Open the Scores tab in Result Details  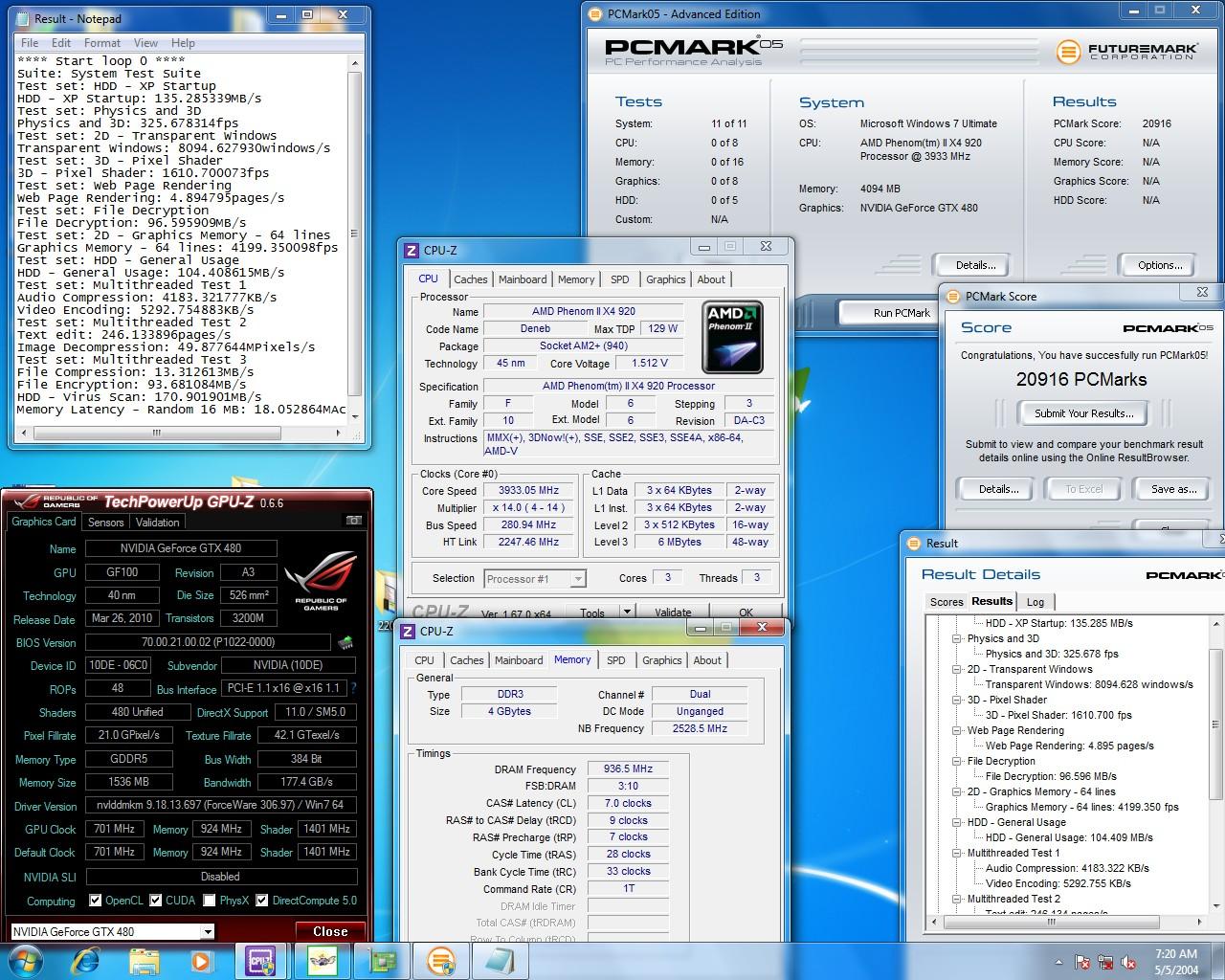tap(947, 602)
